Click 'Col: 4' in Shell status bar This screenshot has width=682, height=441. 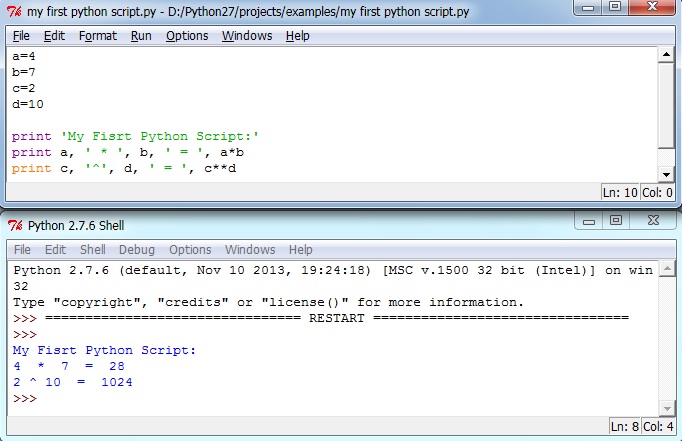point(658,426)
